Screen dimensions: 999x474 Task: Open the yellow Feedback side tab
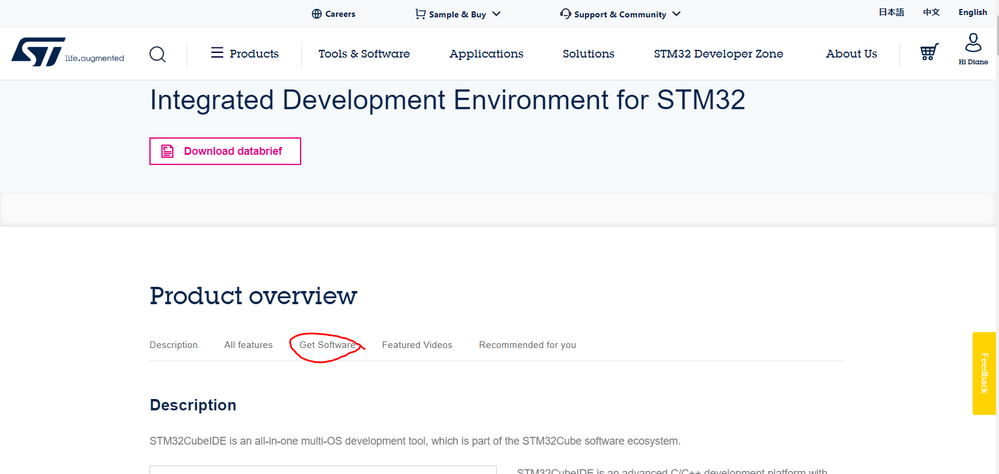click(984, 373)
